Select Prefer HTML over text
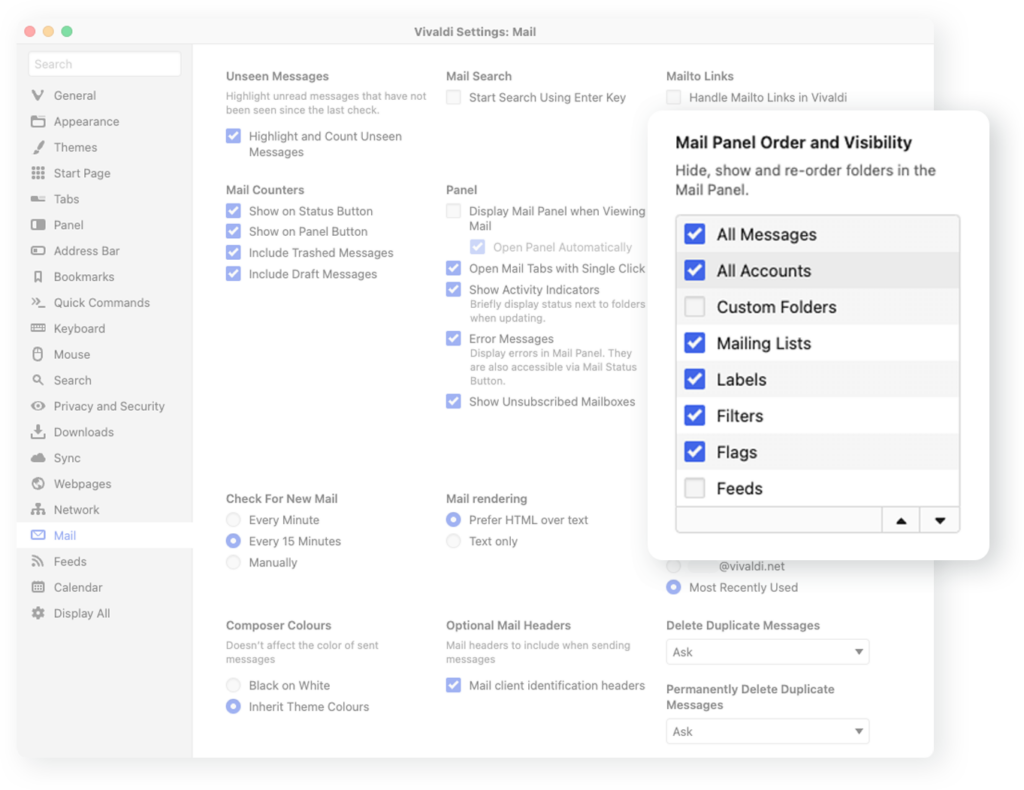The height and width of the screenshot is (790, 1024). click(453, 520)
